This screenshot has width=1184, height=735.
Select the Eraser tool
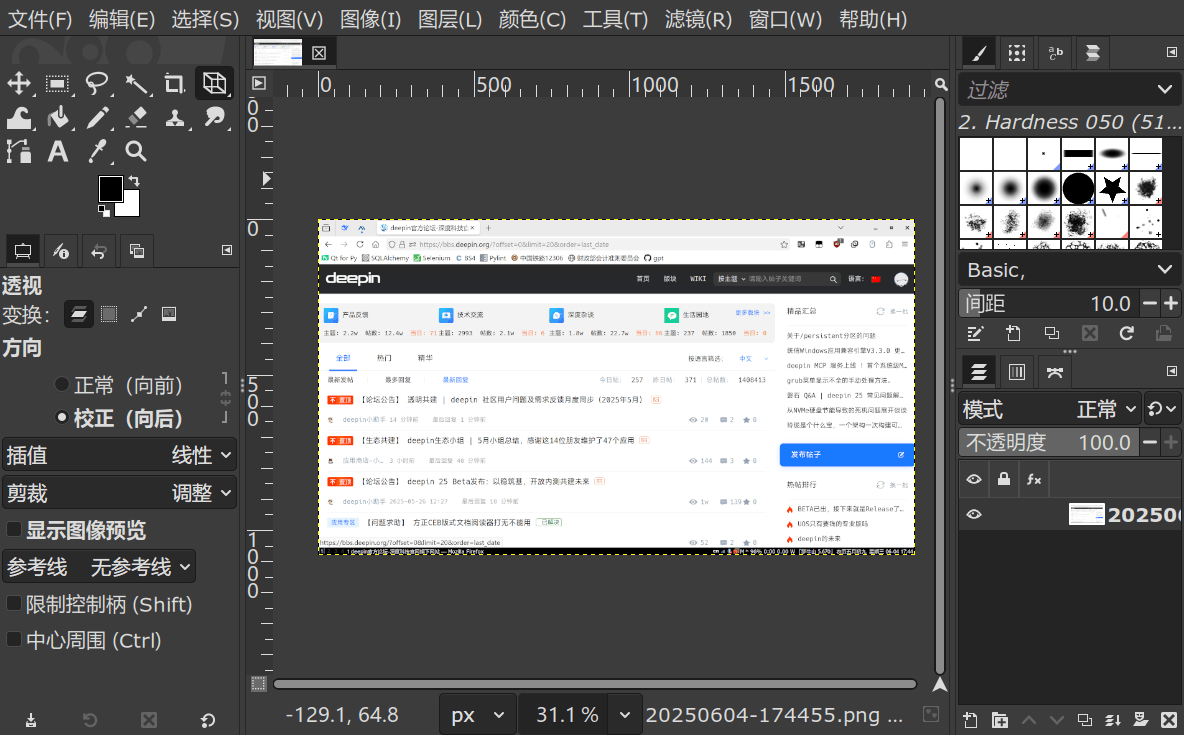[136, 117]
